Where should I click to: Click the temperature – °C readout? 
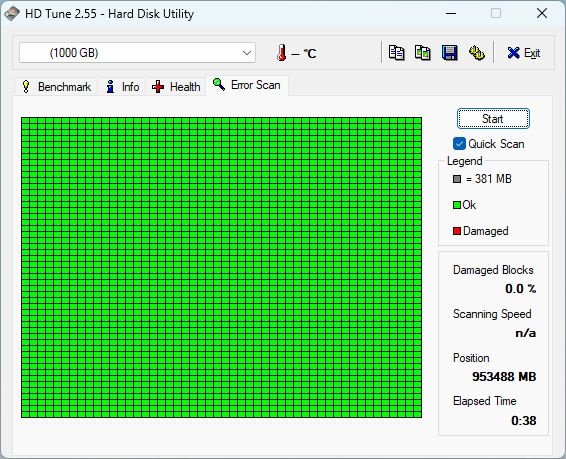pos(304,54)
